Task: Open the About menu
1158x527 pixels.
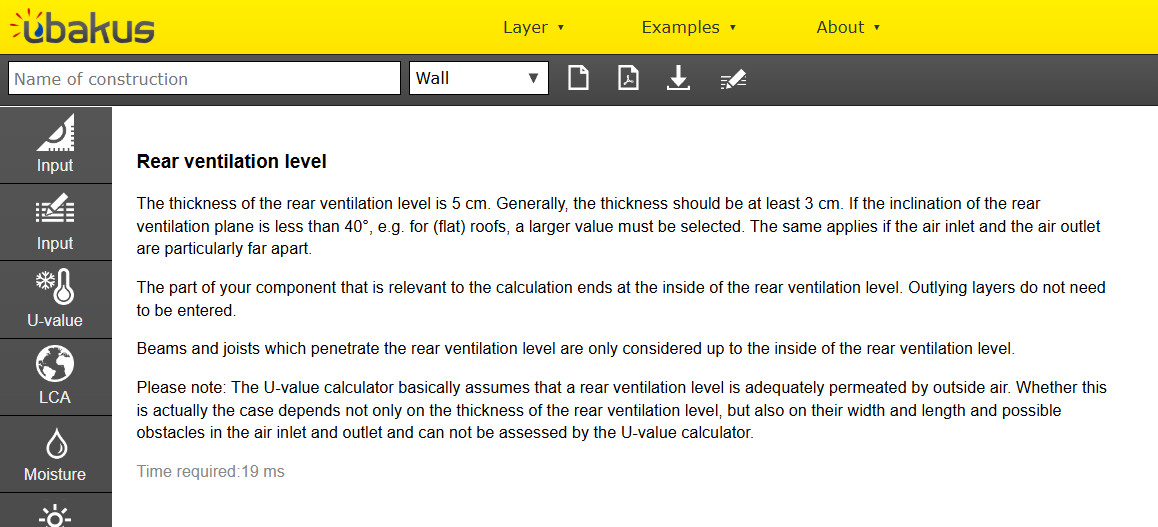Action: coord(848,27)
